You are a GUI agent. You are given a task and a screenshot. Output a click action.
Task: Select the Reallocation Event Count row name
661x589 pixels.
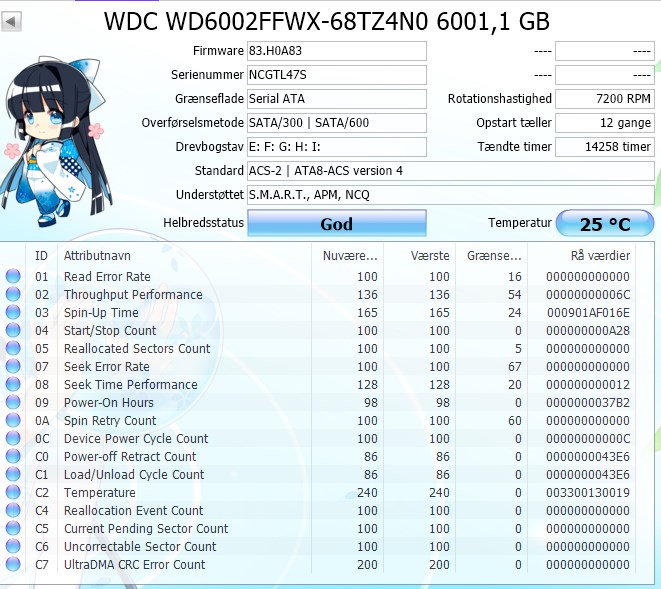pos(134,511)
